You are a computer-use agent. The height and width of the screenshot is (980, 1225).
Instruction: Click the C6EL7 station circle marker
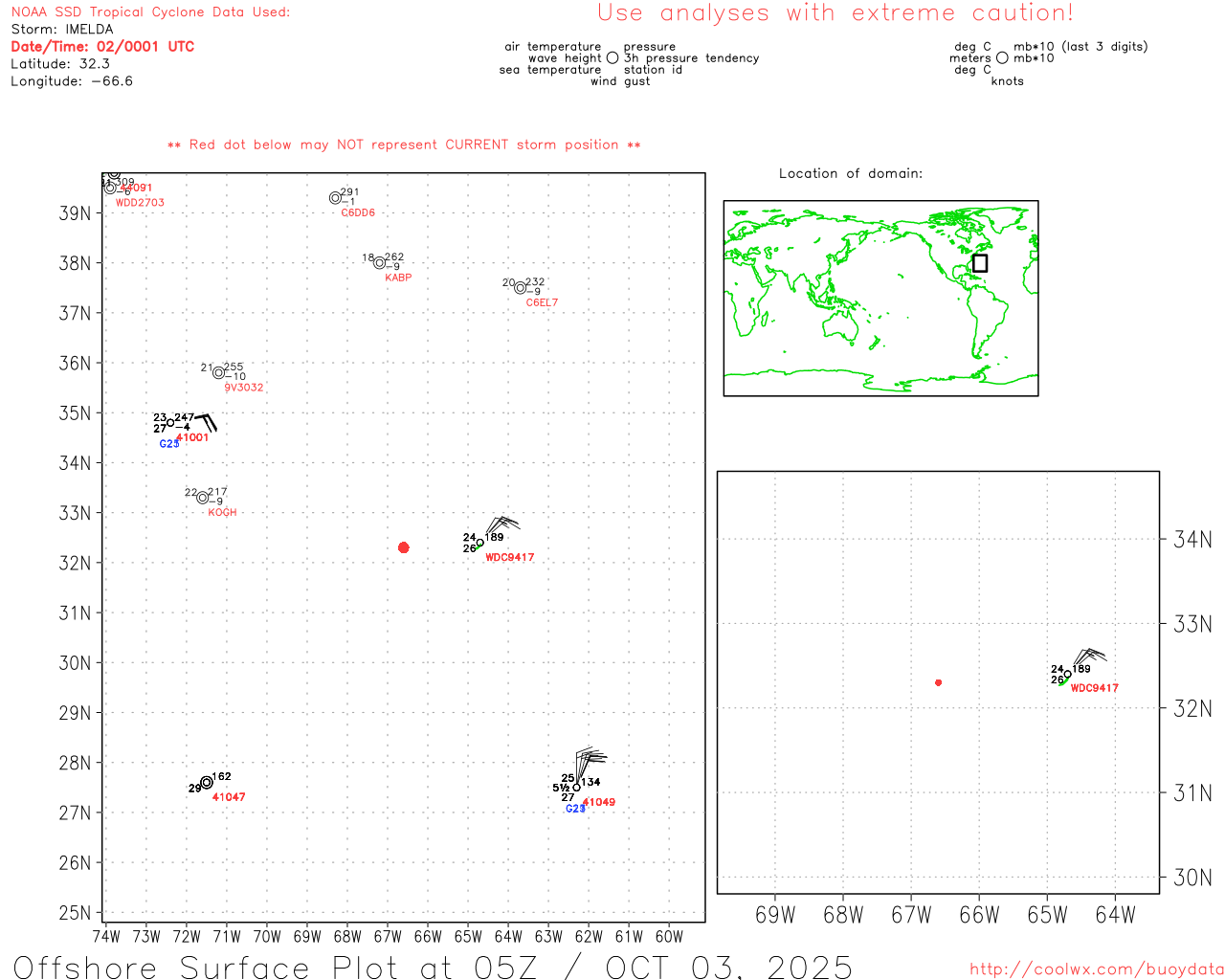coord(520,288)
